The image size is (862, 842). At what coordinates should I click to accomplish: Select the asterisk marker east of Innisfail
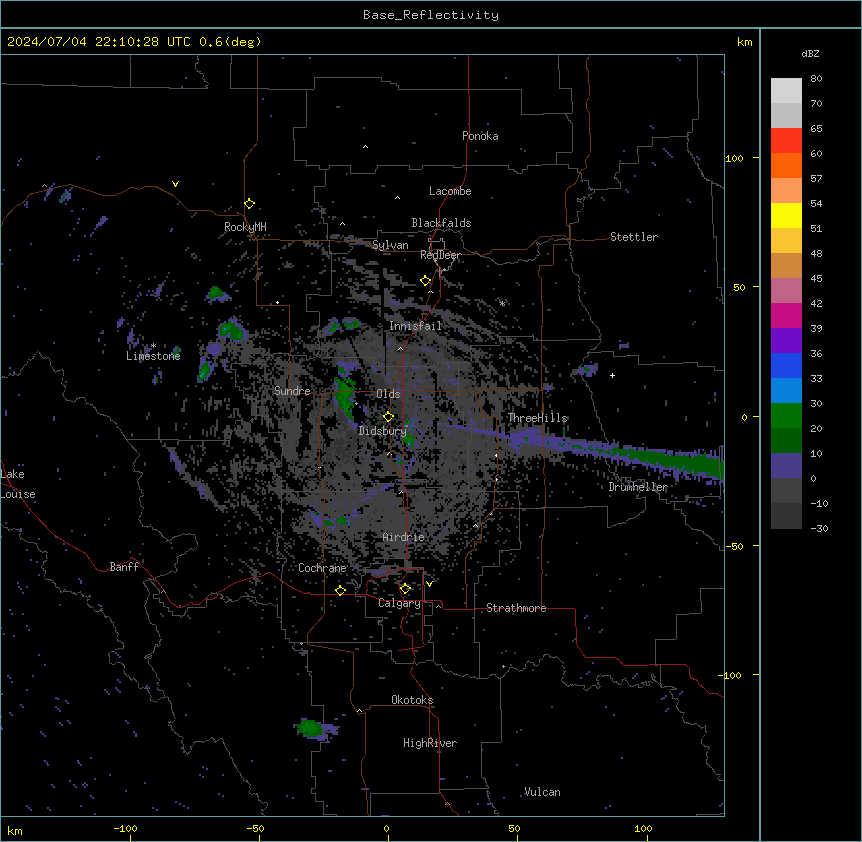click(x=502, y=303)
